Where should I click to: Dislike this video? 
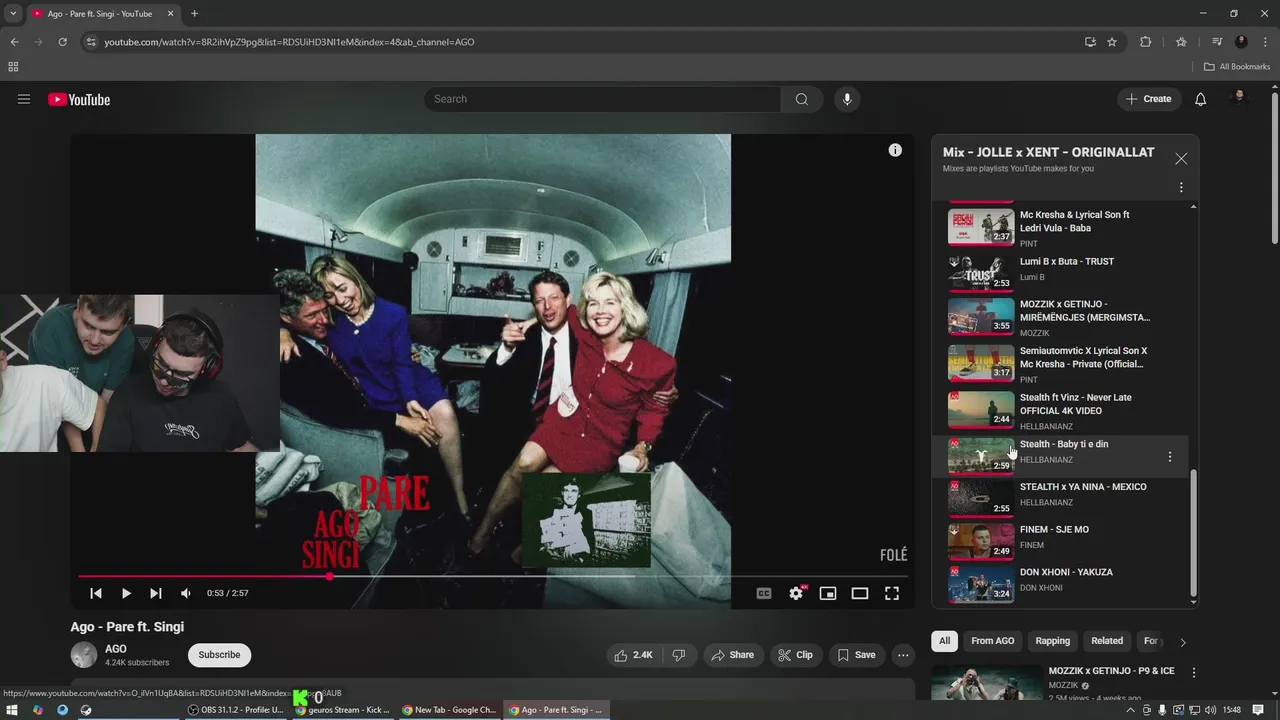(x=678, y=655)
